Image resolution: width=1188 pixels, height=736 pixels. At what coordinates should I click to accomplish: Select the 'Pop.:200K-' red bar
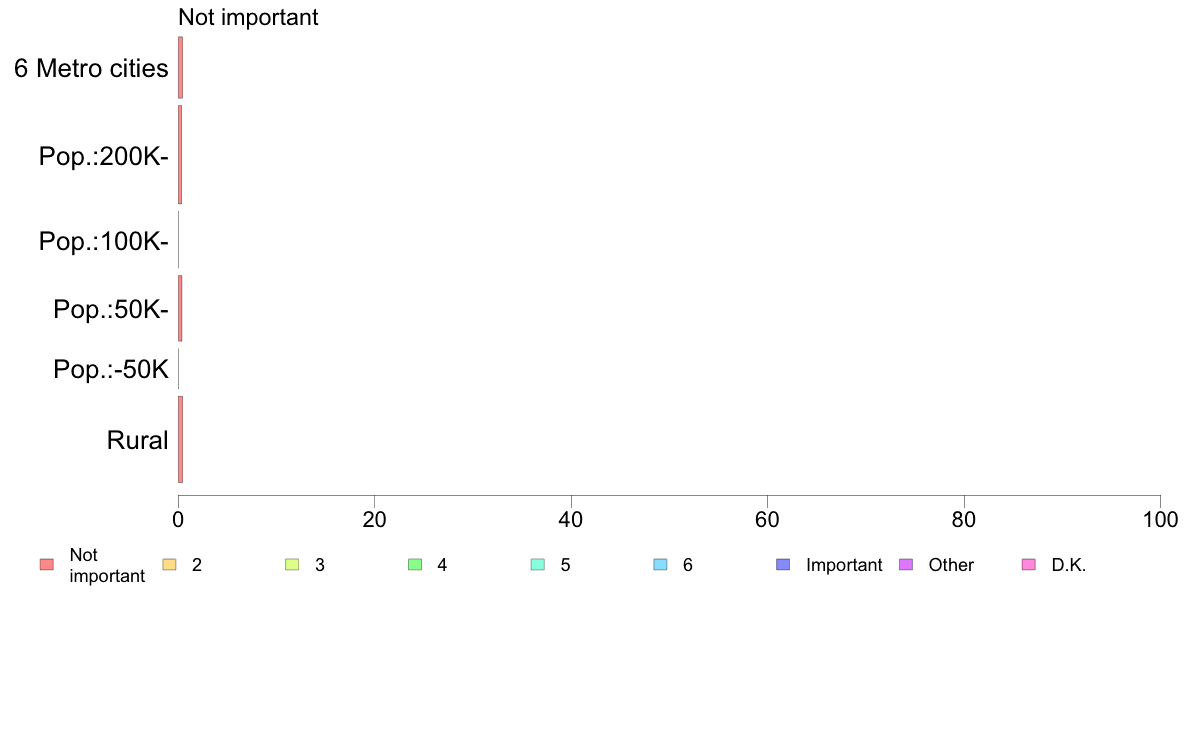180,155
